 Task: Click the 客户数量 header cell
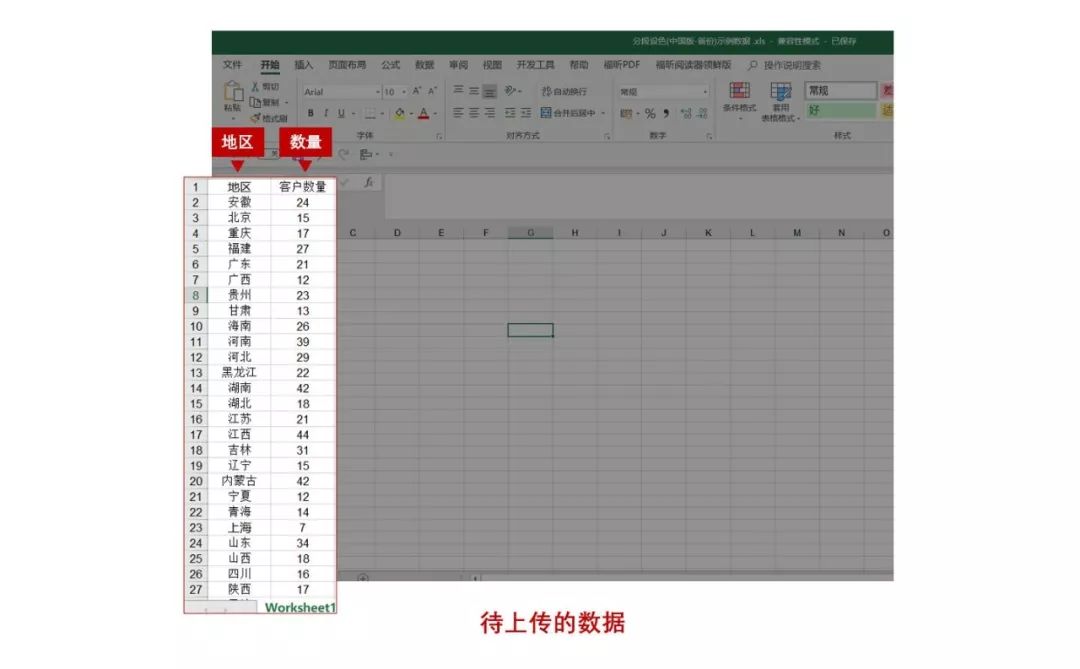302,187
